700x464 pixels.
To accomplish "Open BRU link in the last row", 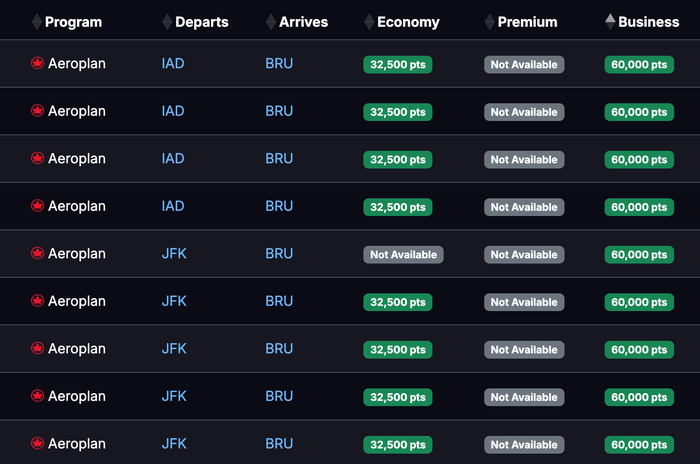I will click(x=279, y=443).
